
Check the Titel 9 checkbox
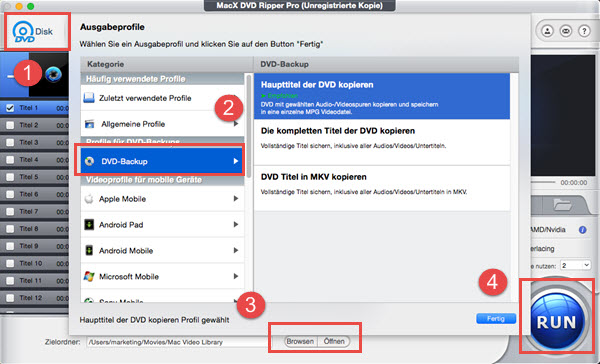(x=10, y=246)
